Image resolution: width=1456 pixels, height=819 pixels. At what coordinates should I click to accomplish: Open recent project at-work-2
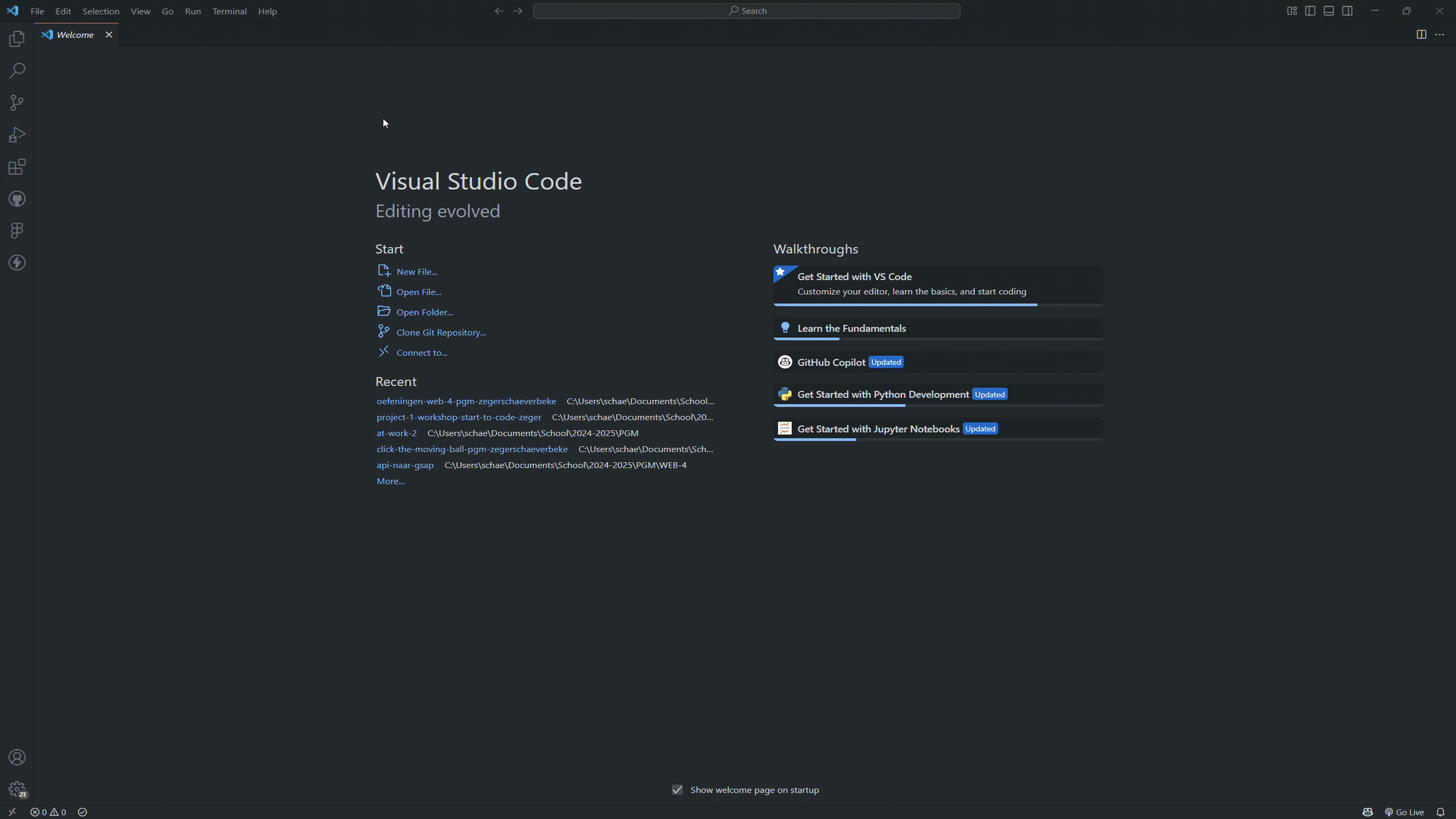click(397, 433)
